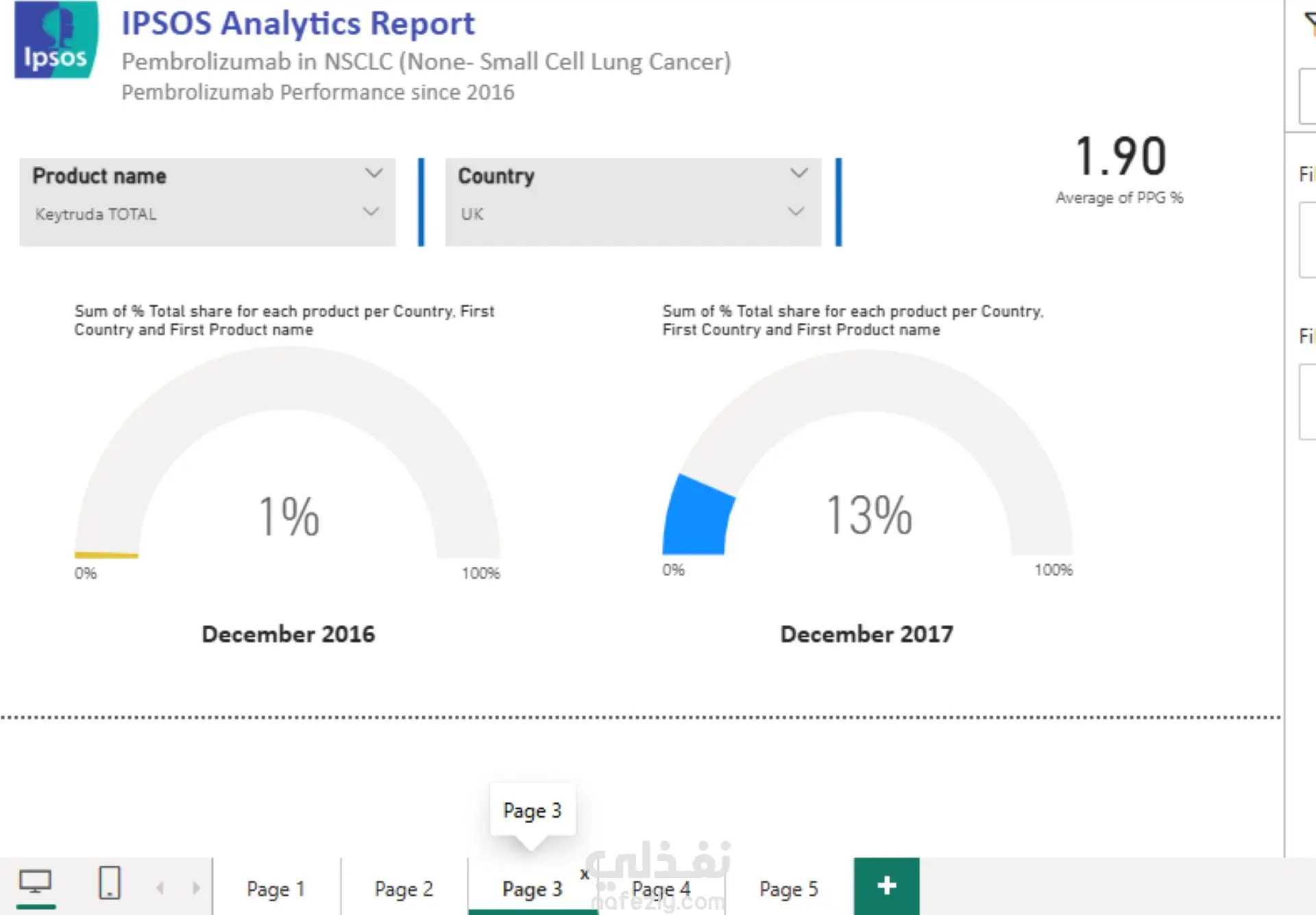
Task: Open the Page 2 tab
Action: 404,889
